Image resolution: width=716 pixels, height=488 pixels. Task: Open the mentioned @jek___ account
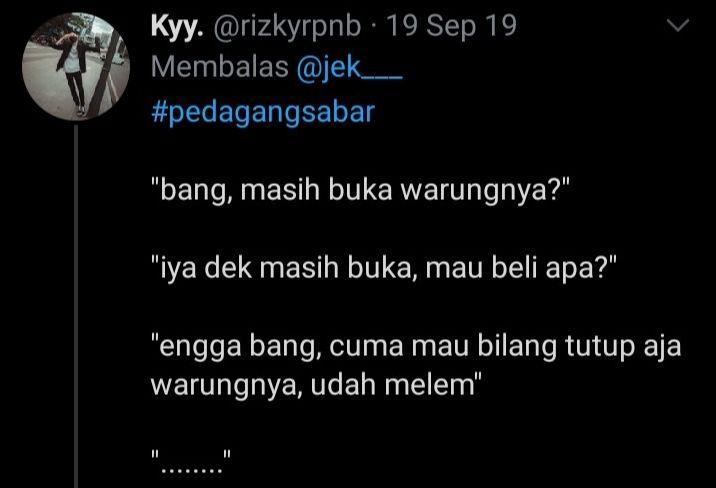tap(349, 68)
